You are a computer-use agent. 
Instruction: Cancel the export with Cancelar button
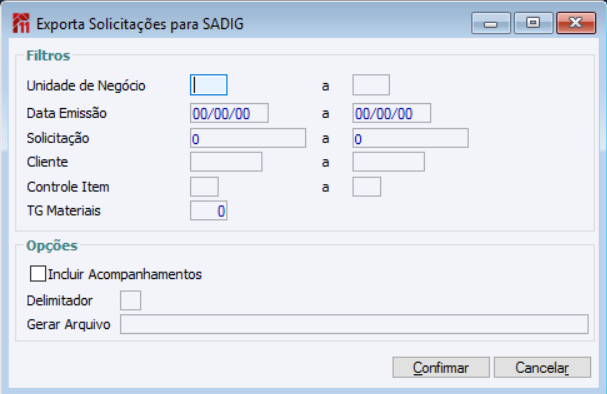coord(542,367)
